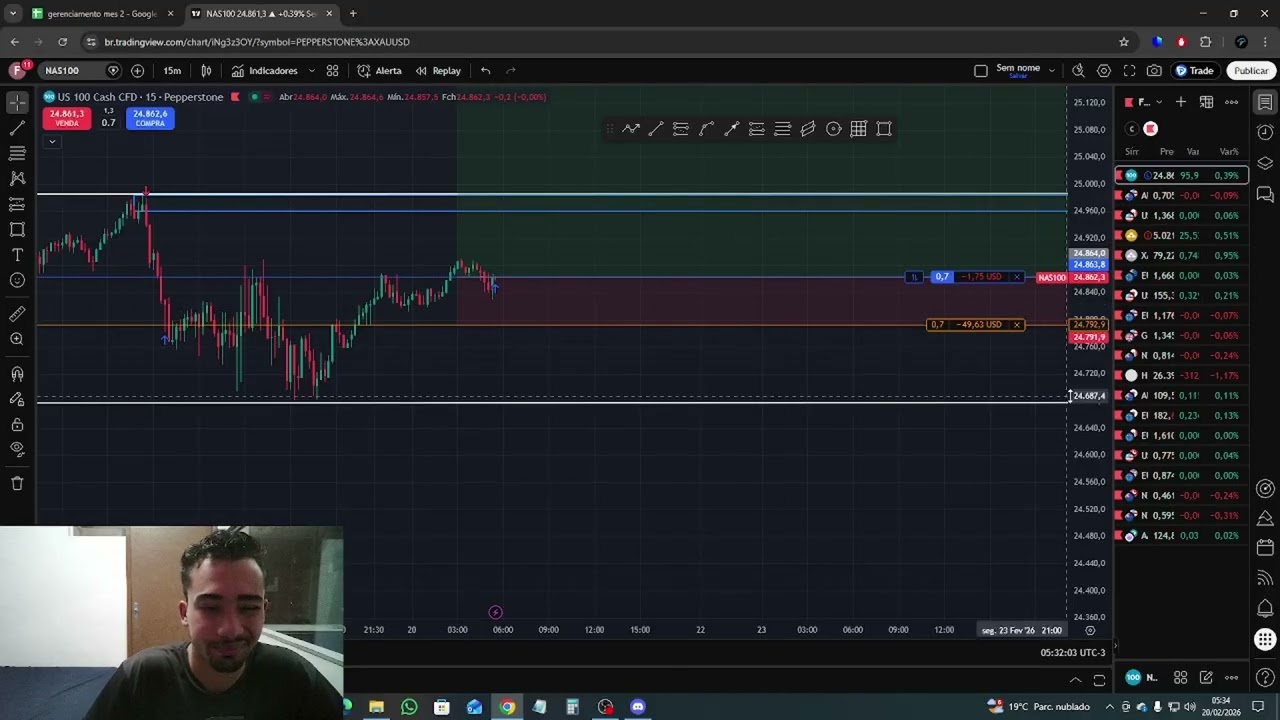Image resolution: width=1280 pixels, height=720 pixels.
Task: Select the chart layout setup square icon
Action: coord(981,71)
